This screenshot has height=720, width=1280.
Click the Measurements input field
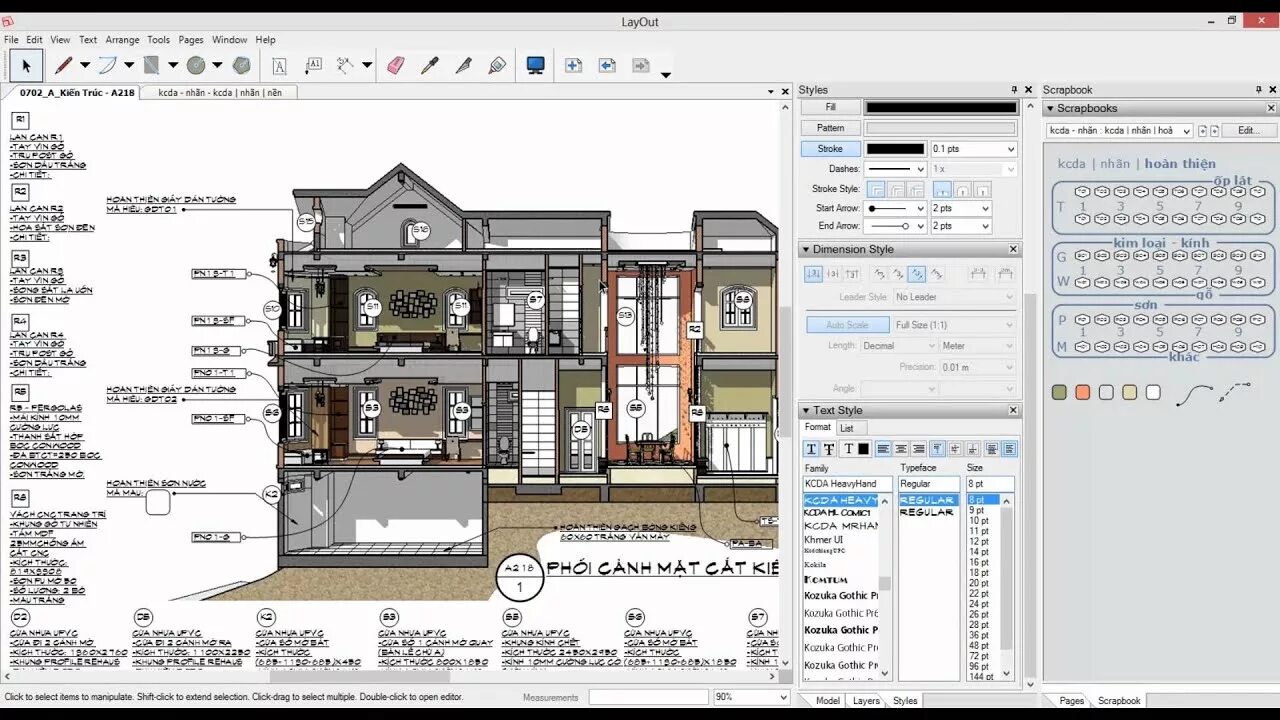tap(648, 697)
